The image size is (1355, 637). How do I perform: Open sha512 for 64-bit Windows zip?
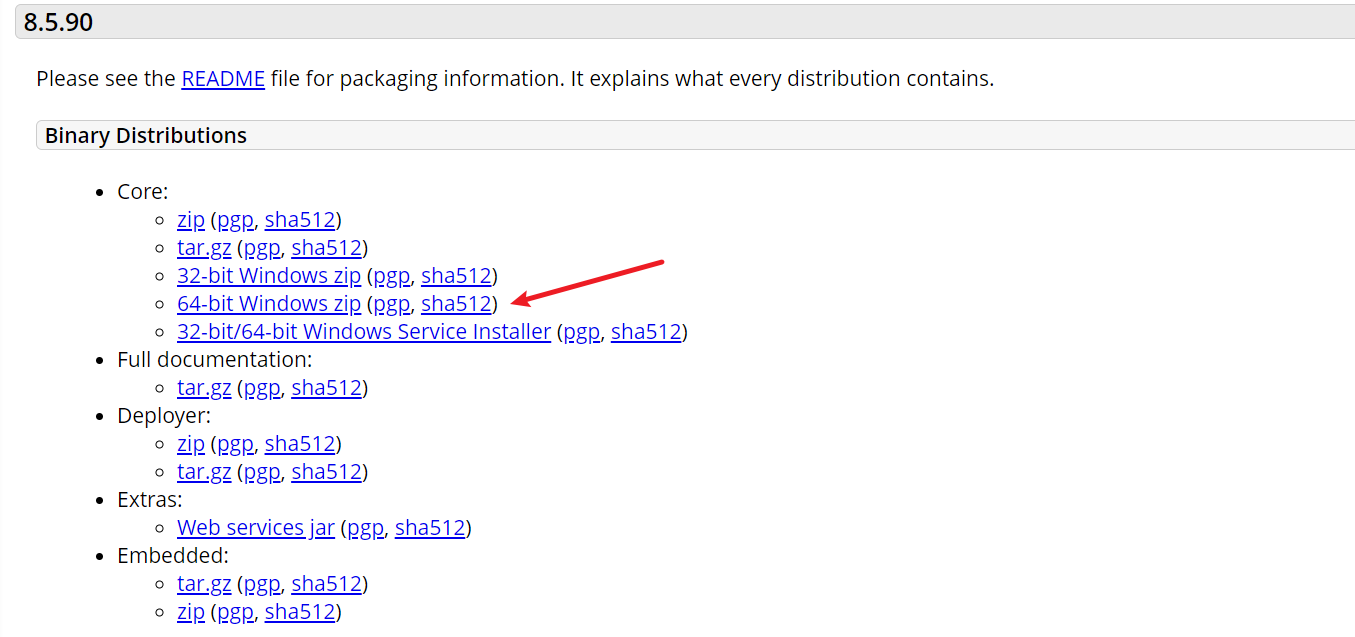click(x=456, y=304)
